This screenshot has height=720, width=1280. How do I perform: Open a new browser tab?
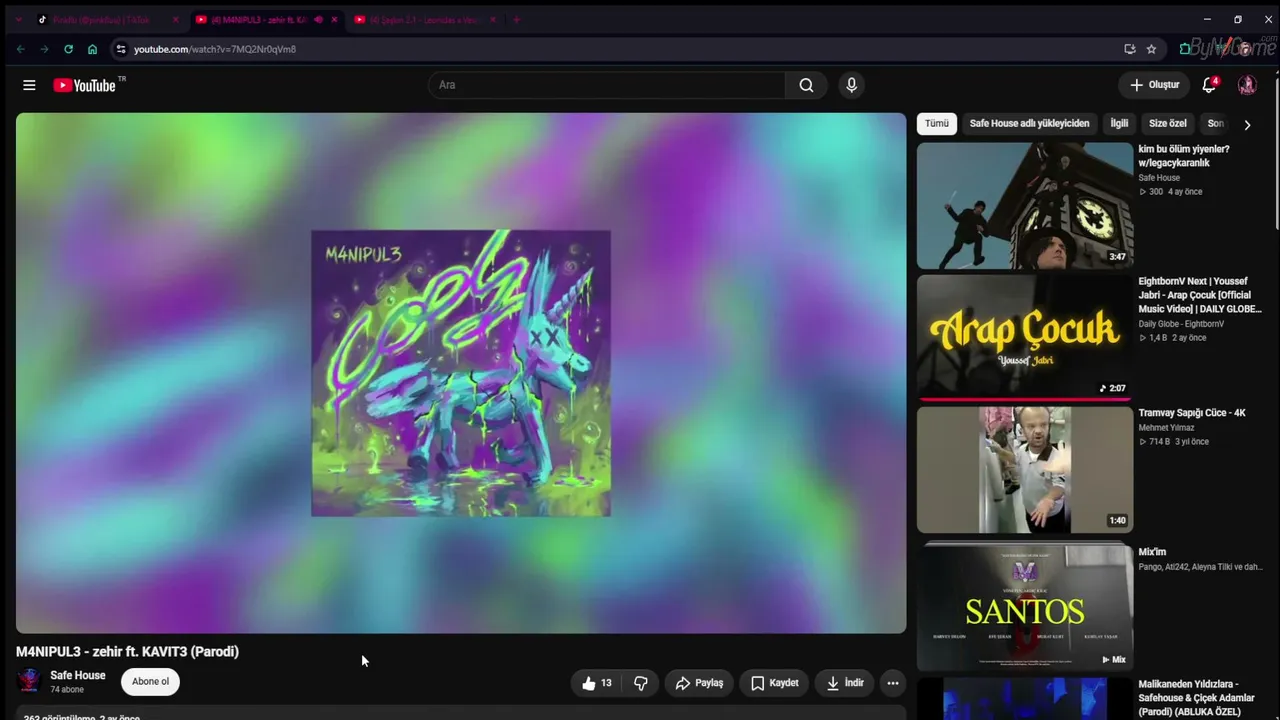(516, 19)
